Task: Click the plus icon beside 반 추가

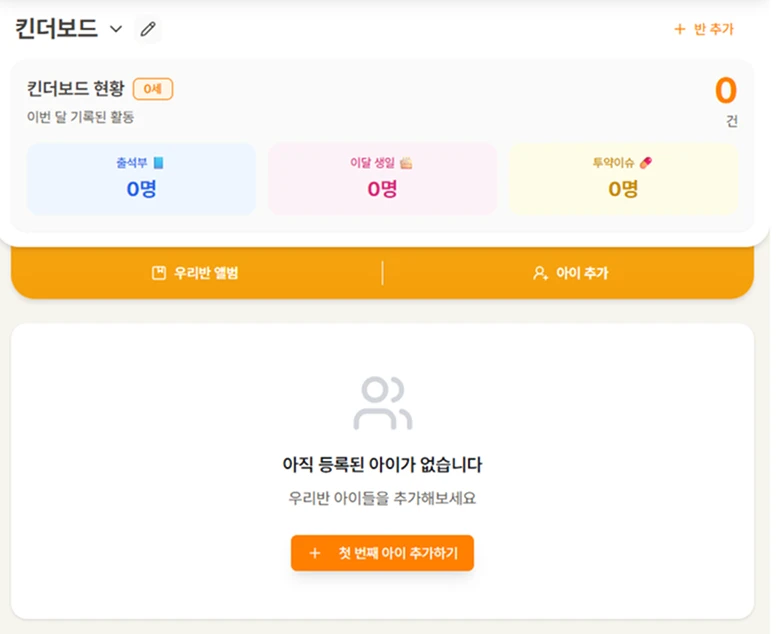Action: click(680, 30)
